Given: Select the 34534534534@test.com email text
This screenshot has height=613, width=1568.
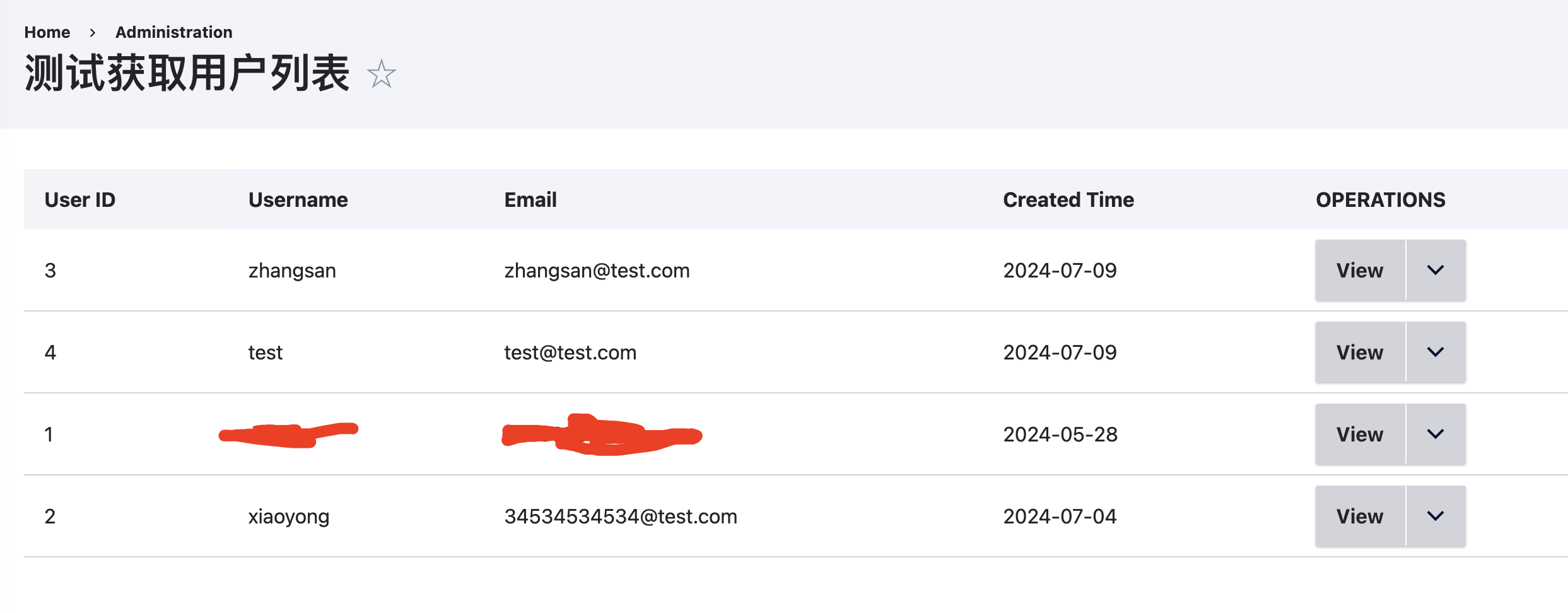Looking at the screenshot, I should 621,517.
